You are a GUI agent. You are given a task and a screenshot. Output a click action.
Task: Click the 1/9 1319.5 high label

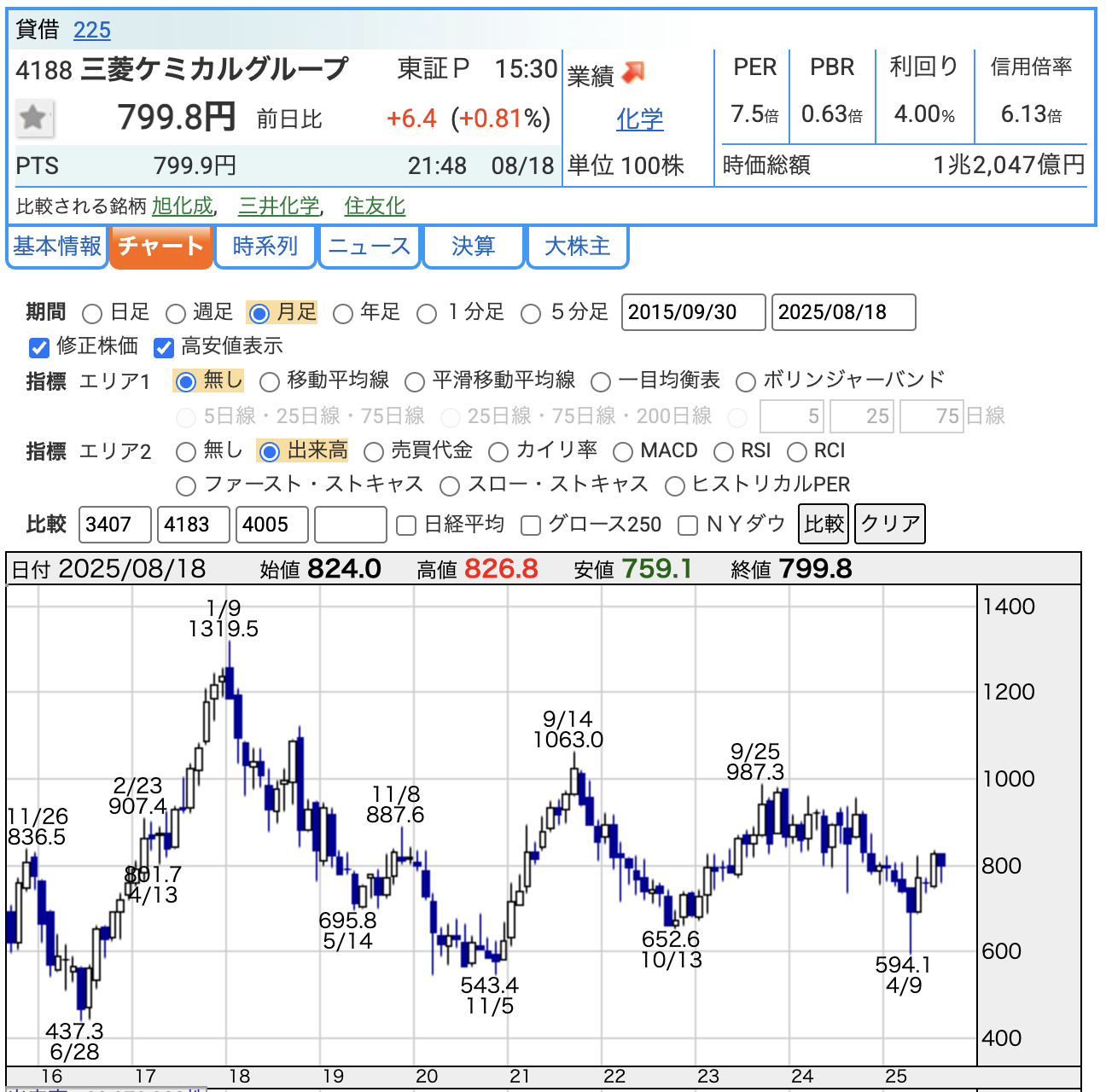[x=224, y=619]
